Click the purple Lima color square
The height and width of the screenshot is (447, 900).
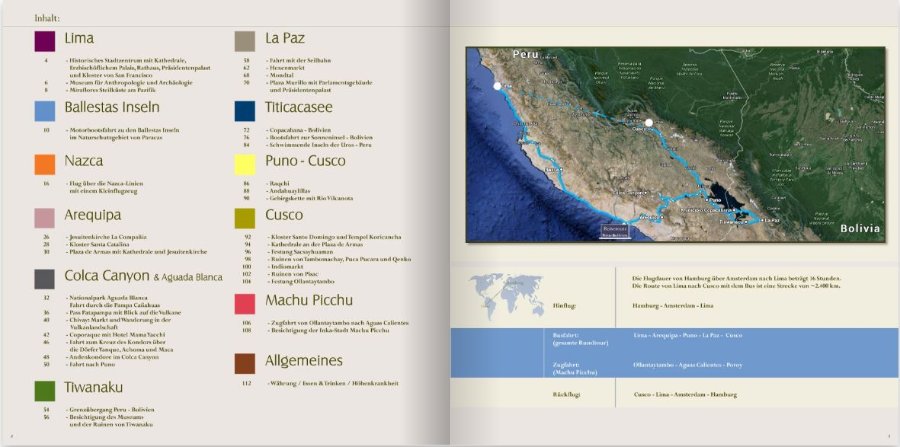click(x=45, y=41)
